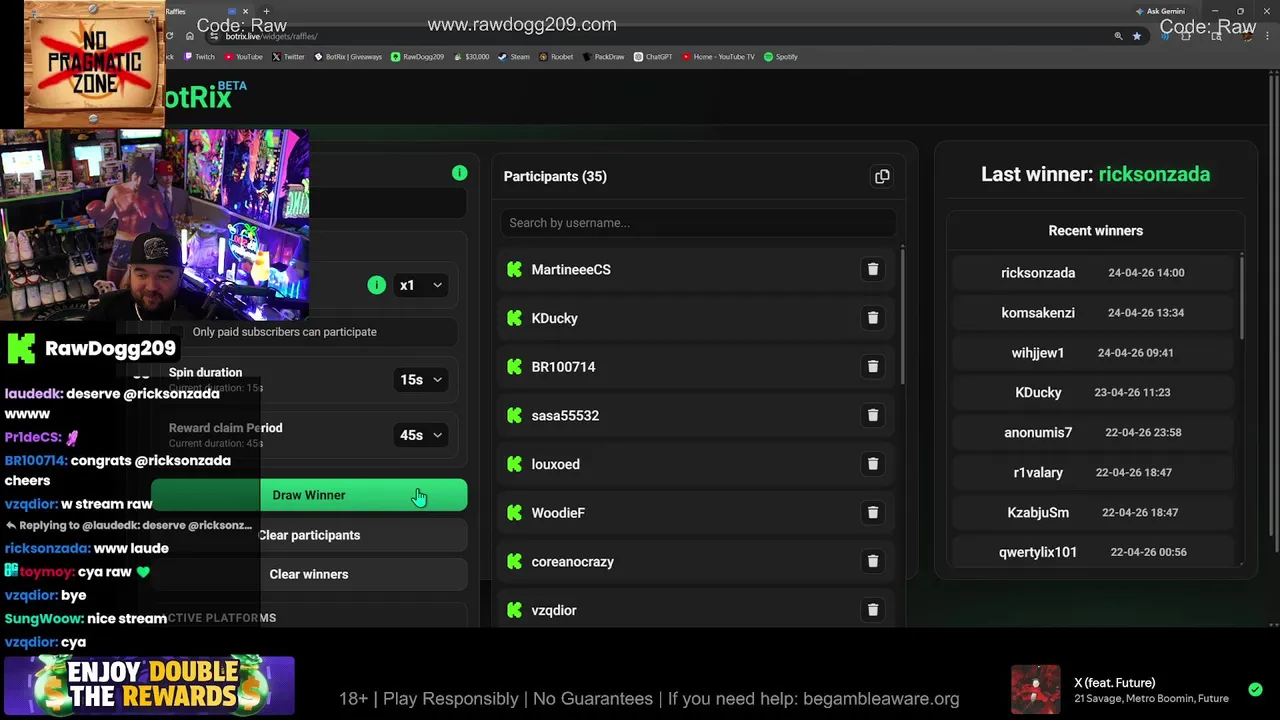Open a new browser tab

click(x=266, y=11)
